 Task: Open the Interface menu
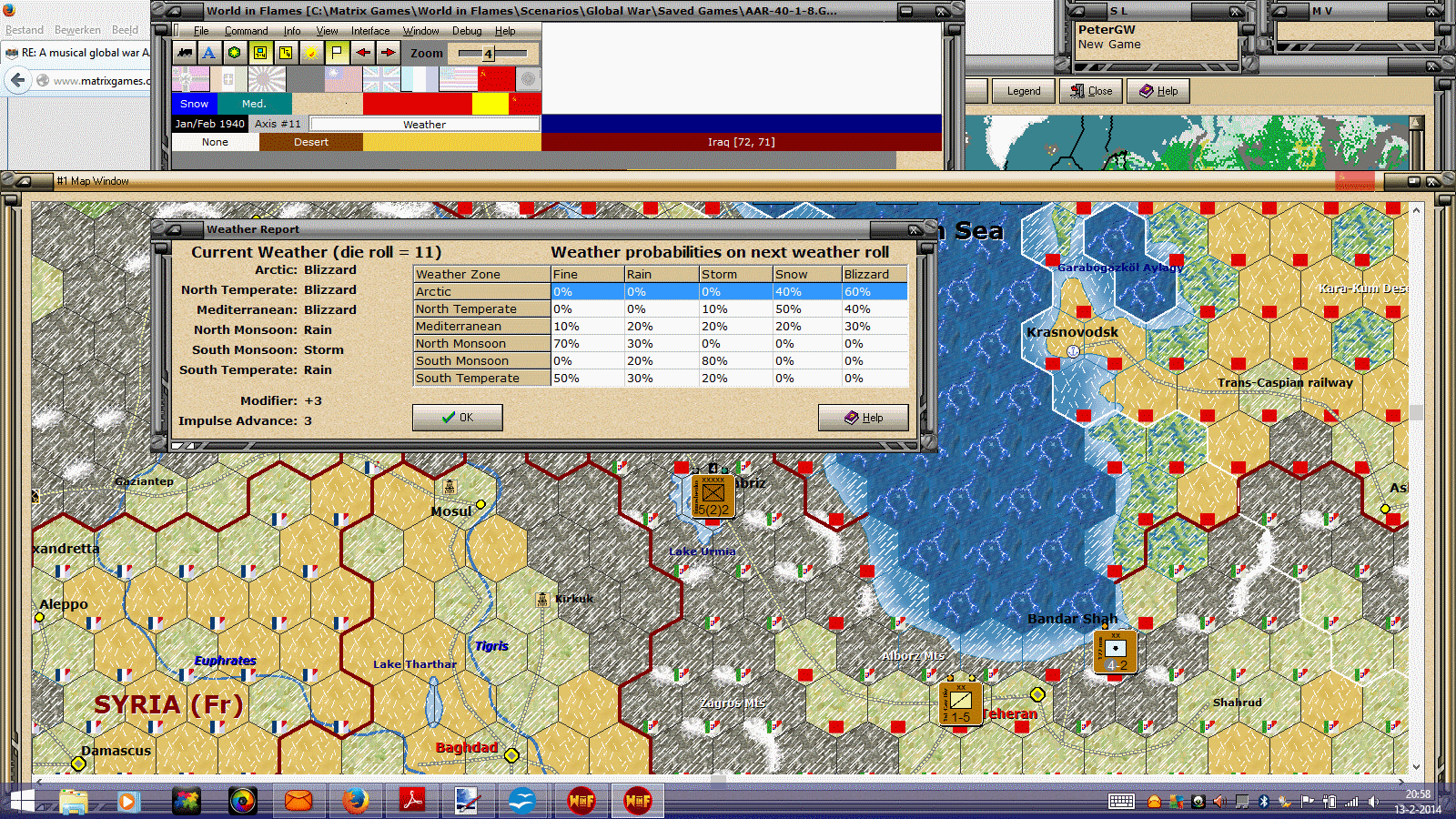(370, 31)
